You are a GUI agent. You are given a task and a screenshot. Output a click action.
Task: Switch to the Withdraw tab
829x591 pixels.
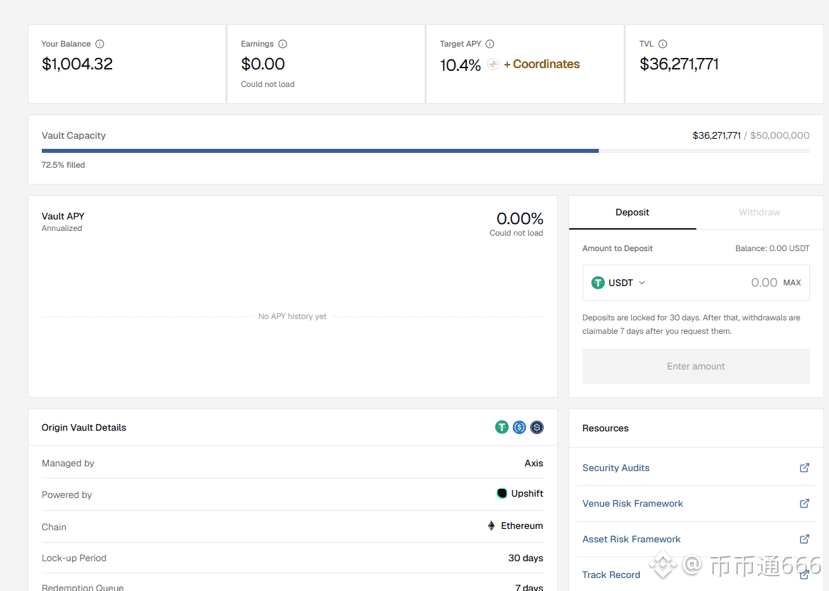click(x=759, y=213)
